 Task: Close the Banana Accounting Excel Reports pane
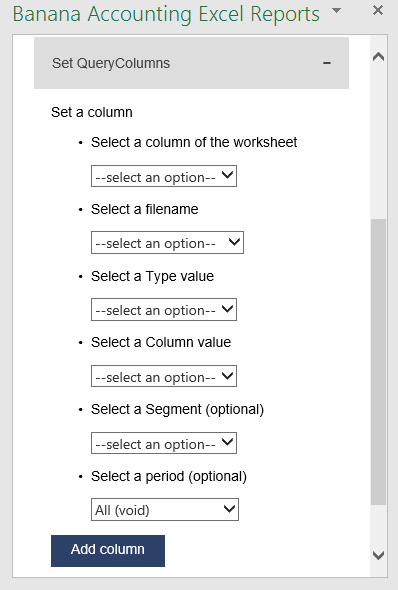378,11
